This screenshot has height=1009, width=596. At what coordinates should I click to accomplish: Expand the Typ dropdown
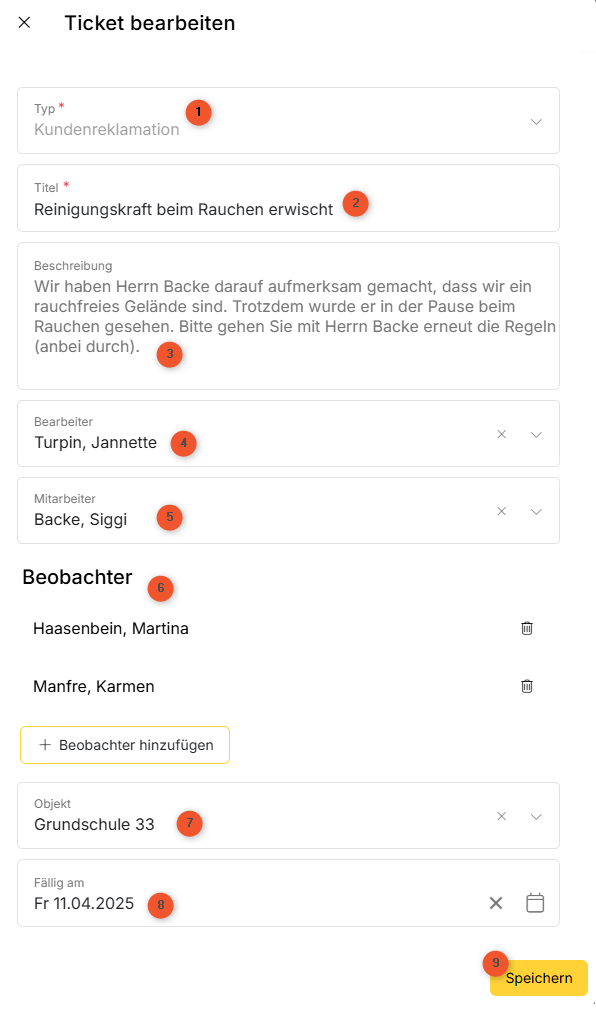(535, 122)
